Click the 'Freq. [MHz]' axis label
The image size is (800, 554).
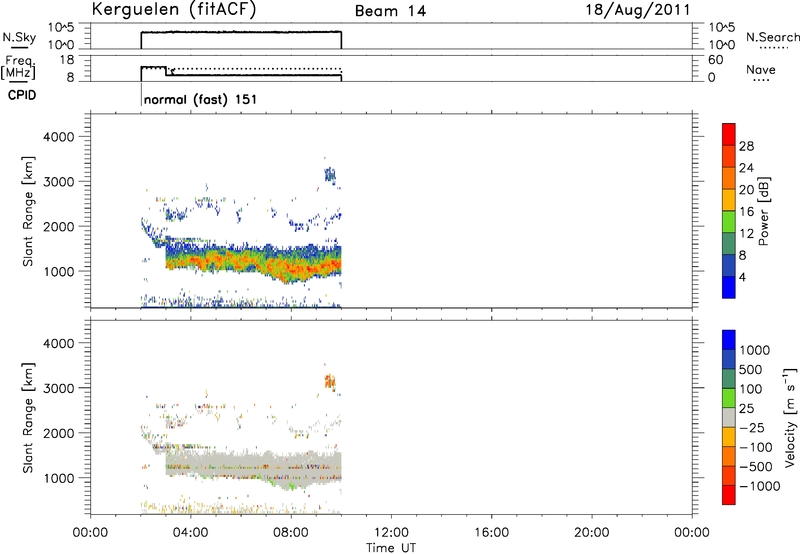pos(18,67)
